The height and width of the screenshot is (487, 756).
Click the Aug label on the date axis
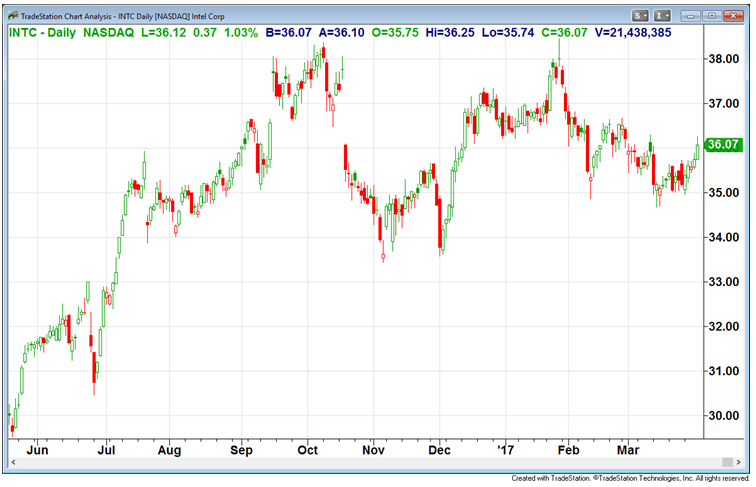(x=169, y=450)
